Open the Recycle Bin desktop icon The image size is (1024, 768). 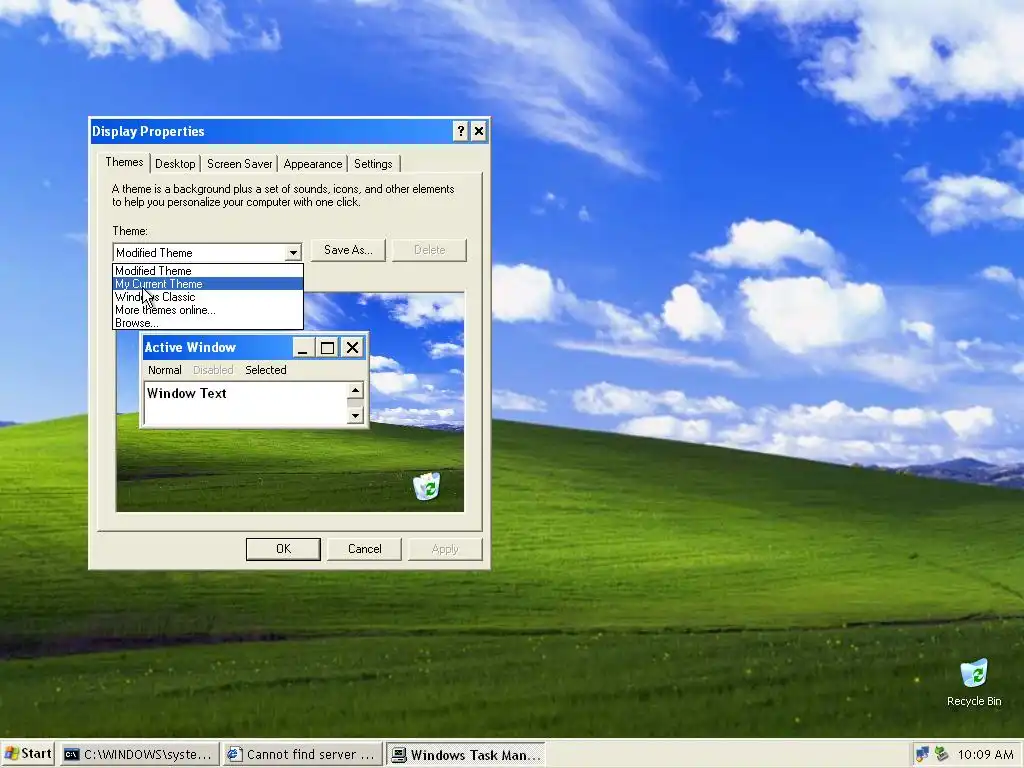[974, 683]
